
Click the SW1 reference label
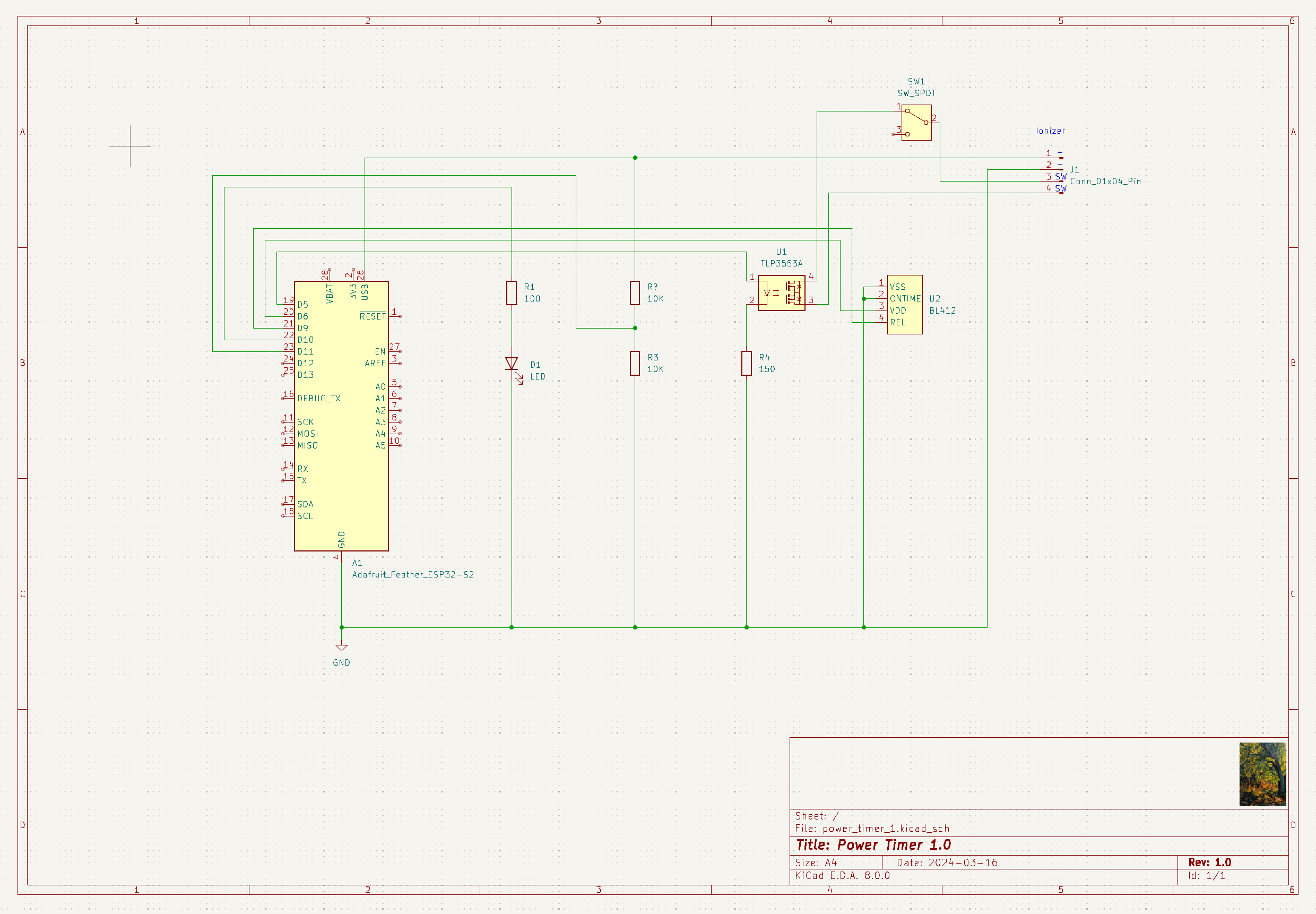916,81
